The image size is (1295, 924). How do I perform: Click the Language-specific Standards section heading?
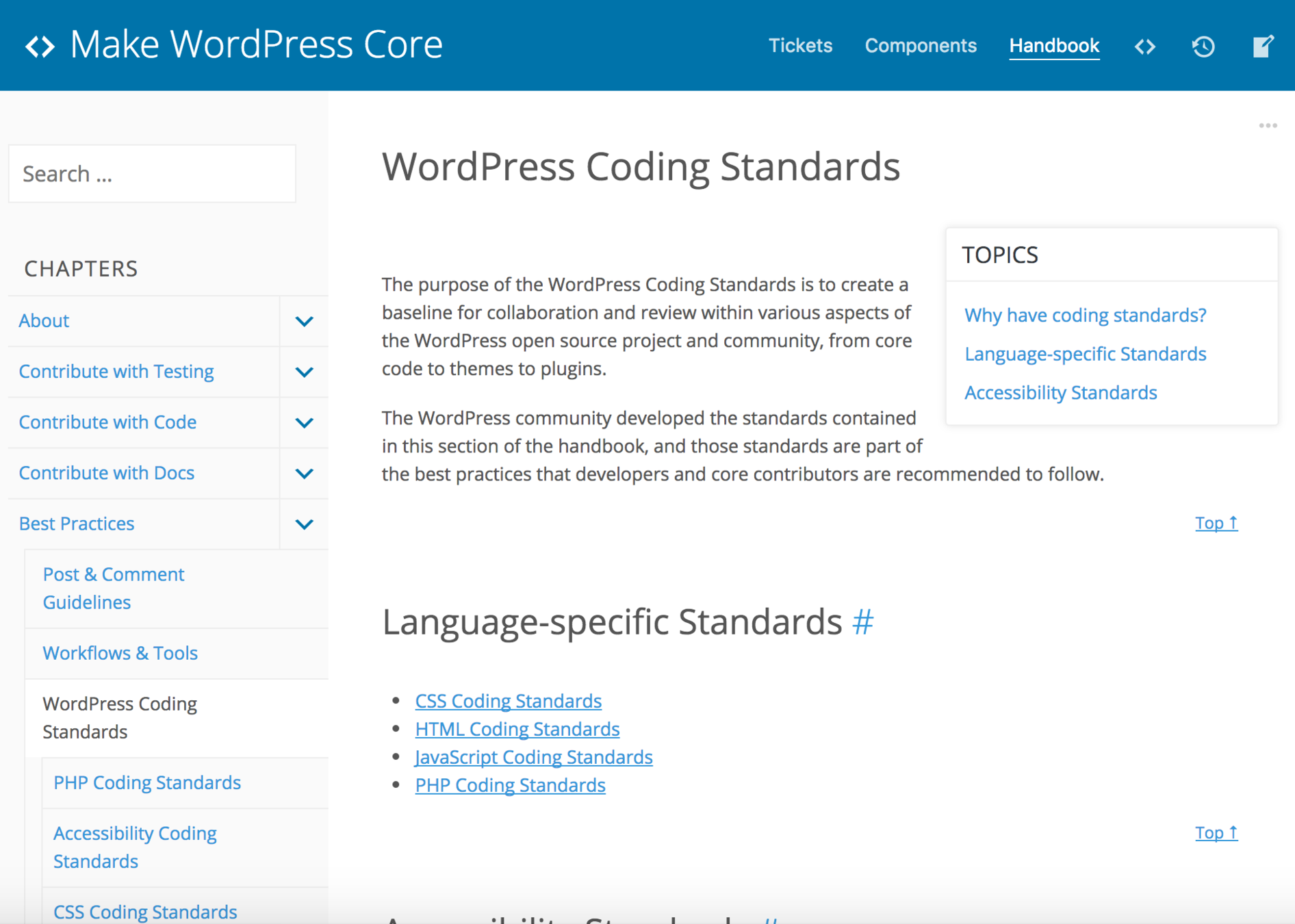pyautogui.click(x=612, y=622)
